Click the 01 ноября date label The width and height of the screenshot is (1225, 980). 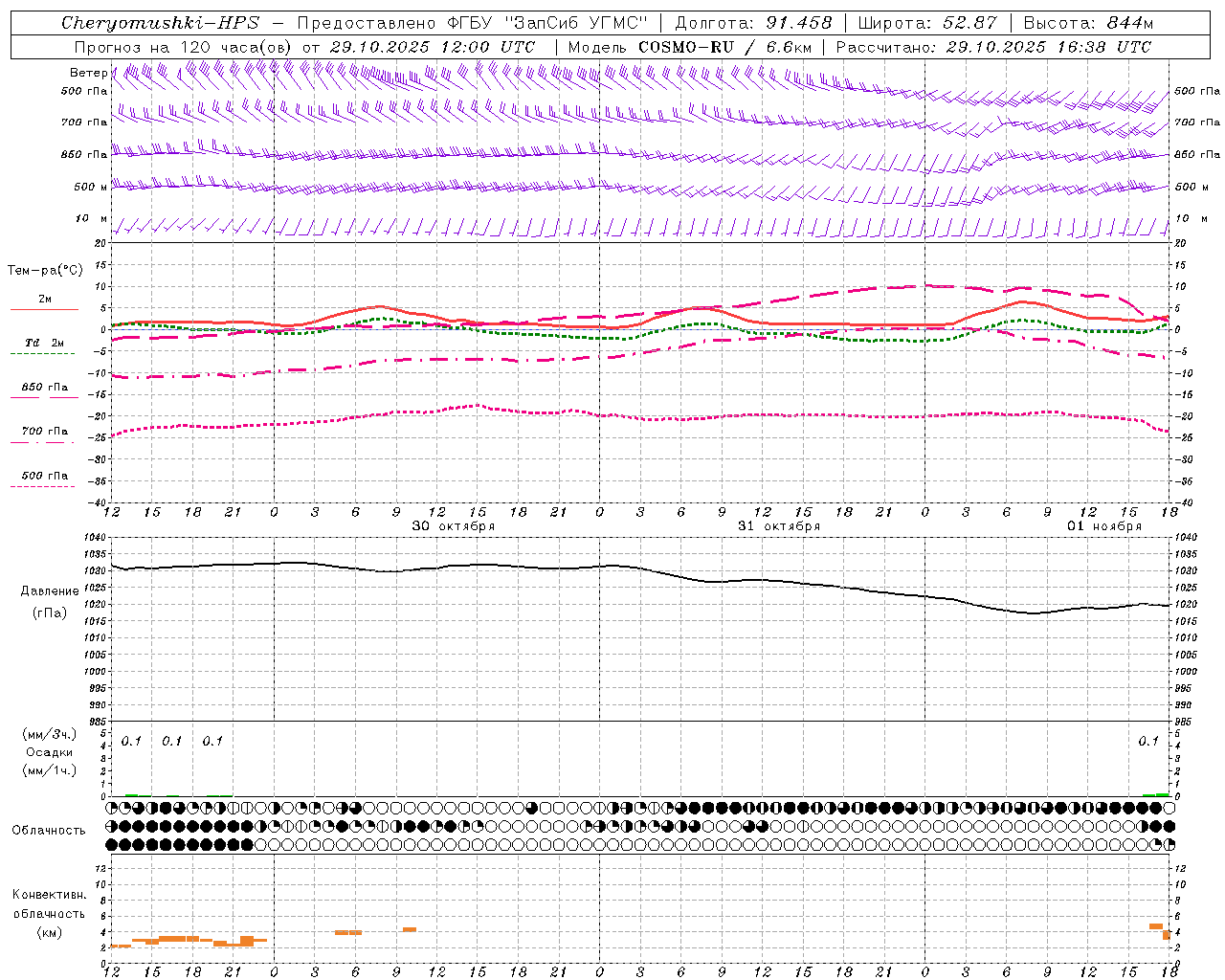1104,526
